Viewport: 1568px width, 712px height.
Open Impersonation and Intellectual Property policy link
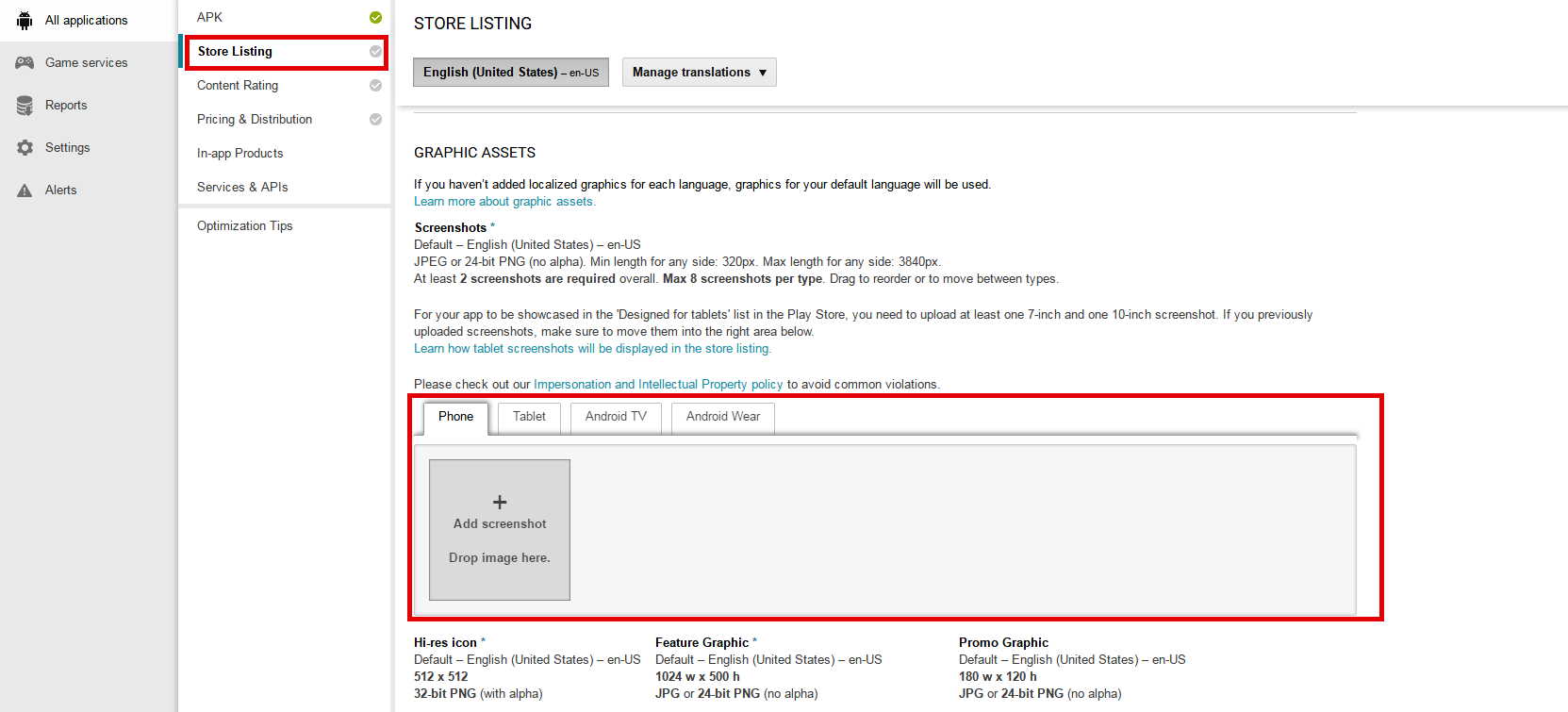[658, 385]
